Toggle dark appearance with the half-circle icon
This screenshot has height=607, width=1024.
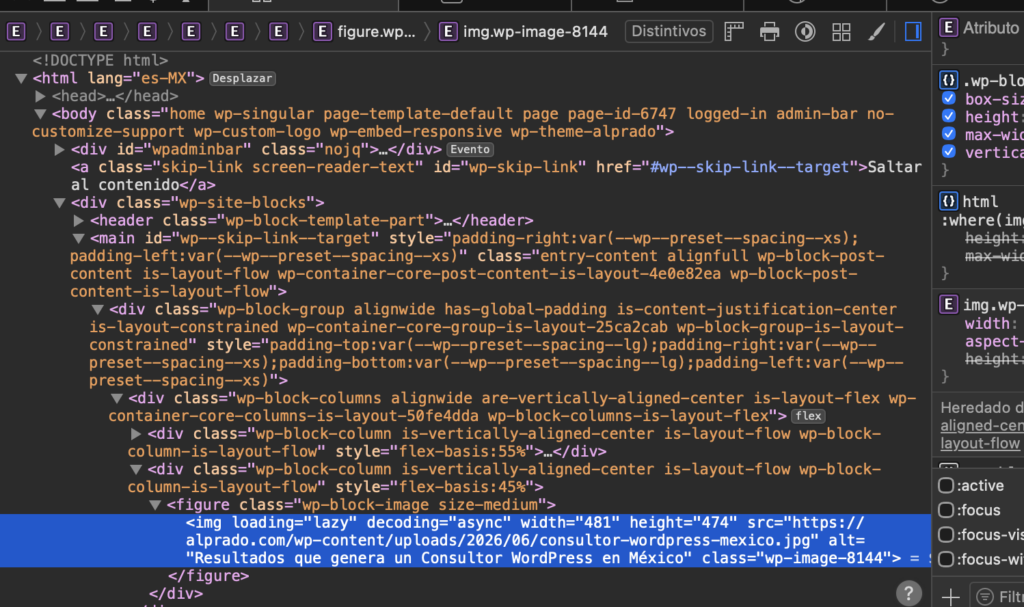pos(805,31)
